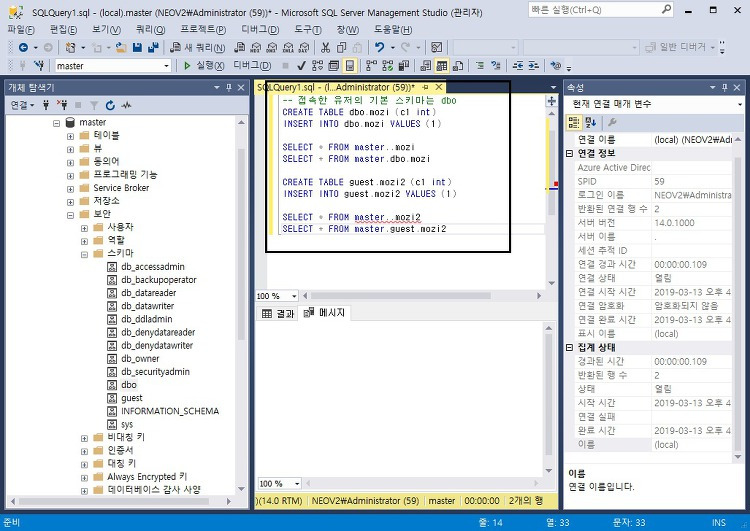Toggle Include Client Statistics icon
750x531 pixels.
404,65
